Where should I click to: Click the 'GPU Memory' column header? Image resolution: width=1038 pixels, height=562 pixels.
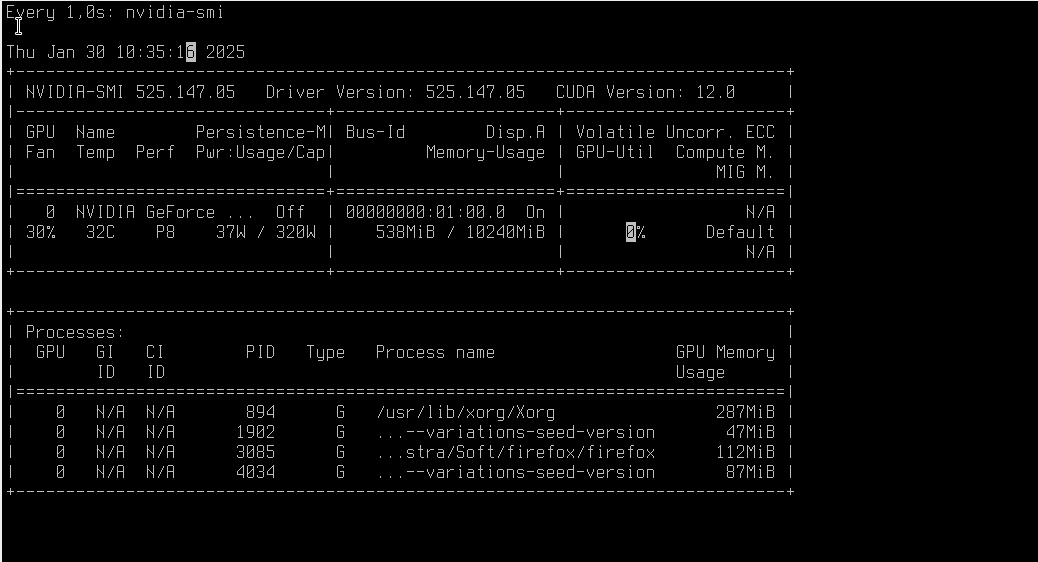(x=725, y=352)
